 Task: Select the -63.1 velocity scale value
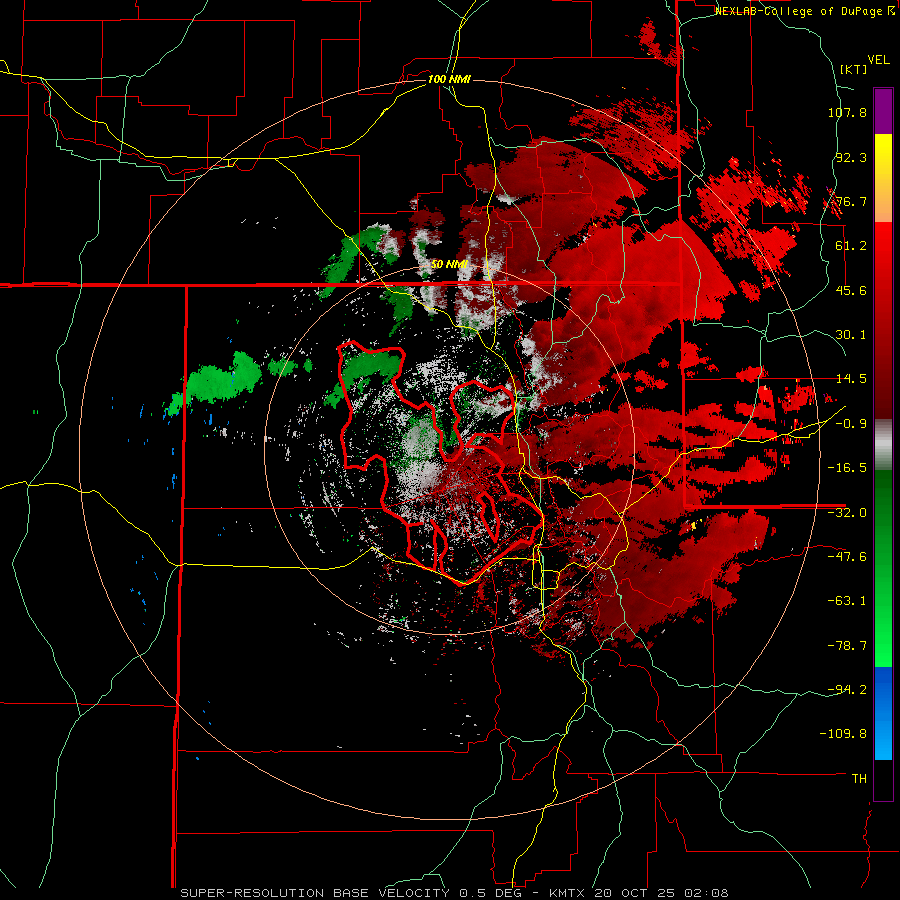click(847, 601)
